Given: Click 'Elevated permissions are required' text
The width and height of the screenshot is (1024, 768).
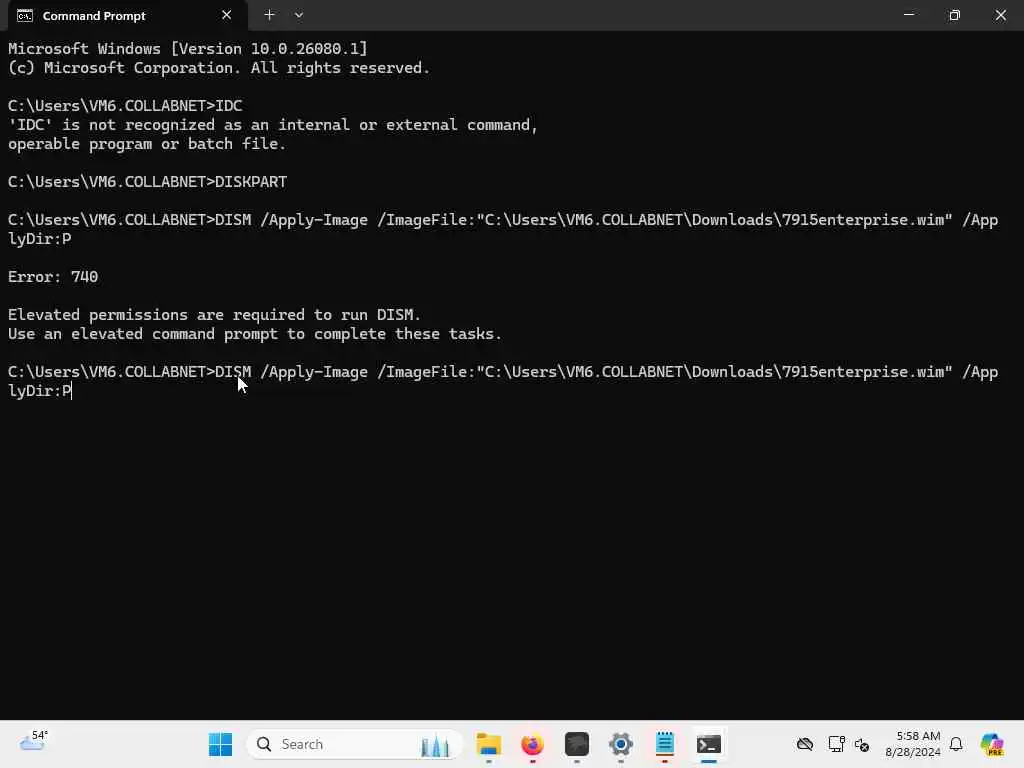Looking at the screenshot, I should tap(214, 315).
